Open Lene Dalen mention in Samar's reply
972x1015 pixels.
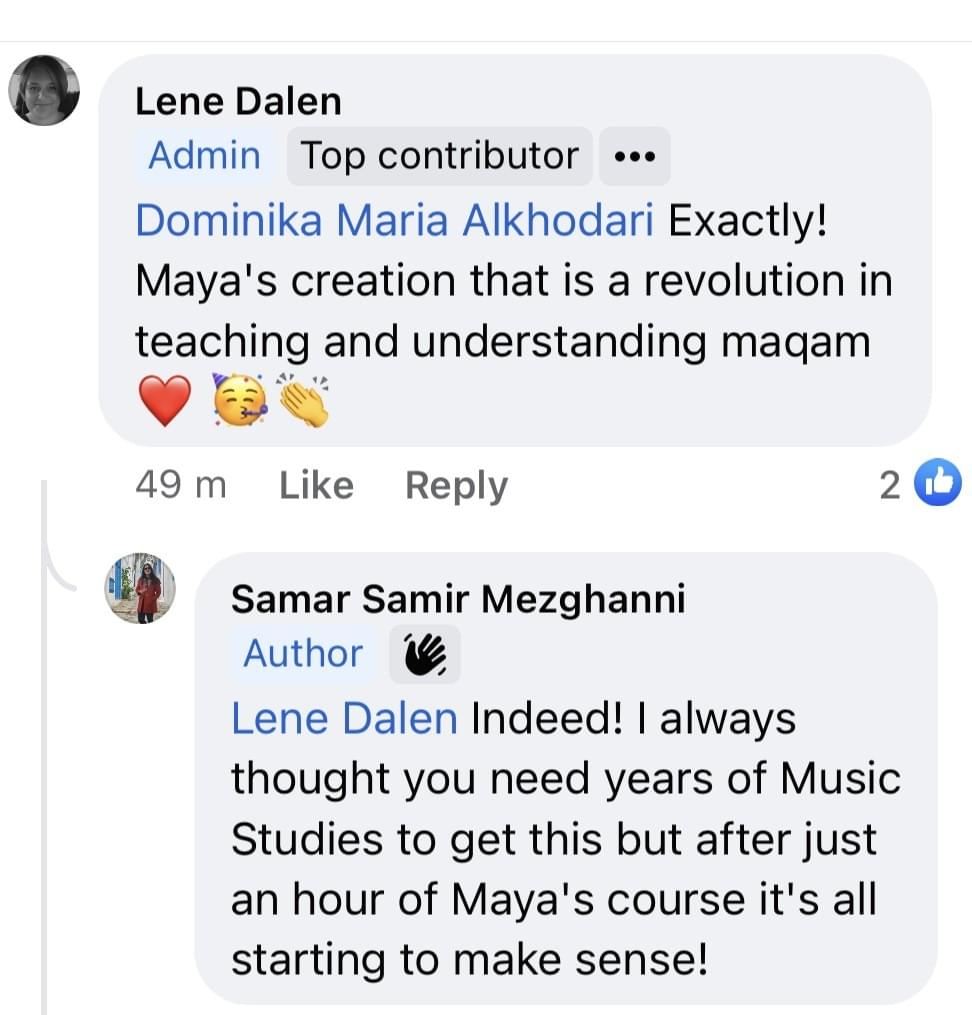(344, 719)
